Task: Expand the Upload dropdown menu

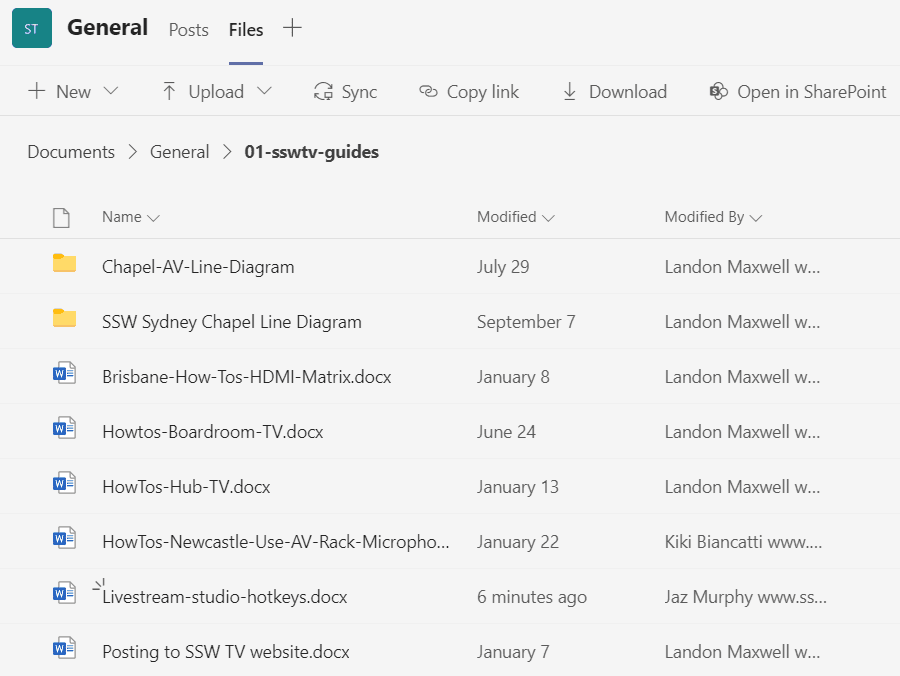Action: 264,92
